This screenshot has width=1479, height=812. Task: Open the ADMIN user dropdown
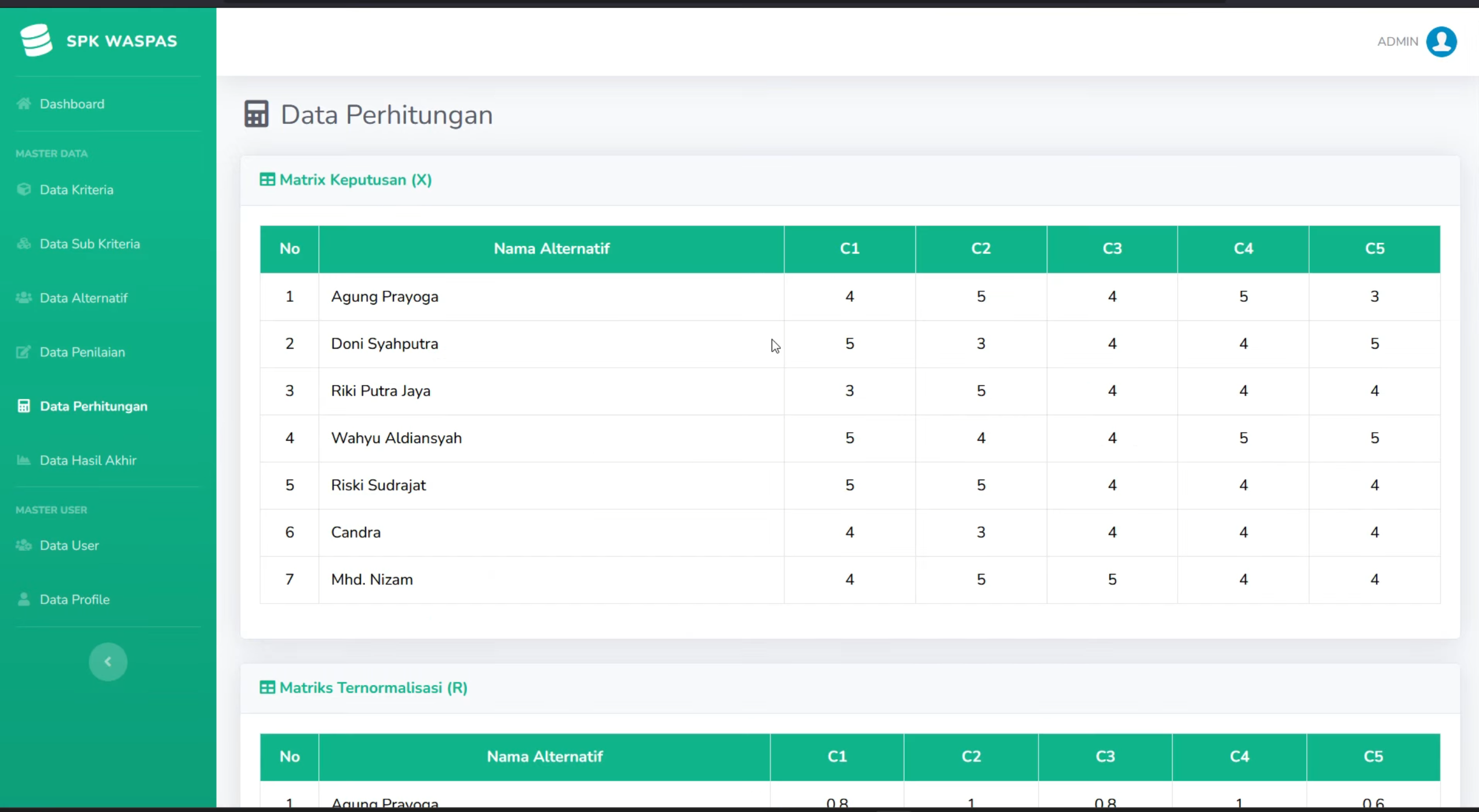[1416, 41]
